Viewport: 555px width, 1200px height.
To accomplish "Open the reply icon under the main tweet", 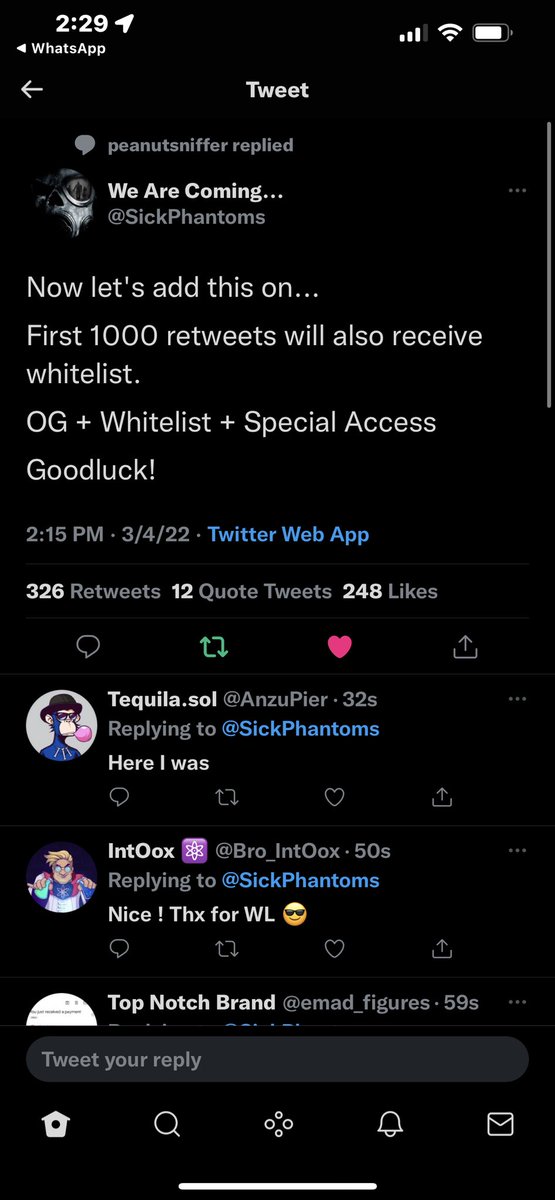I will coord(88,648).
